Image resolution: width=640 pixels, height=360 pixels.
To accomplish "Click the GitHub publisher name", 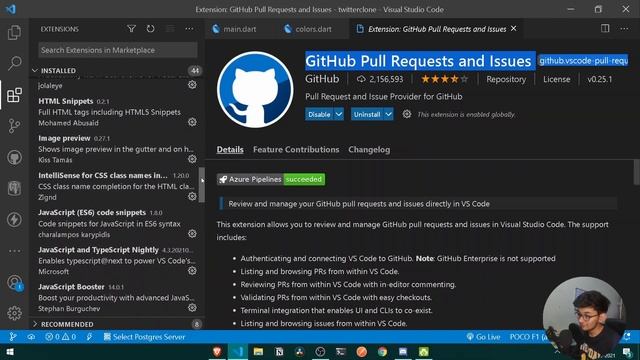I will [322, 79].
